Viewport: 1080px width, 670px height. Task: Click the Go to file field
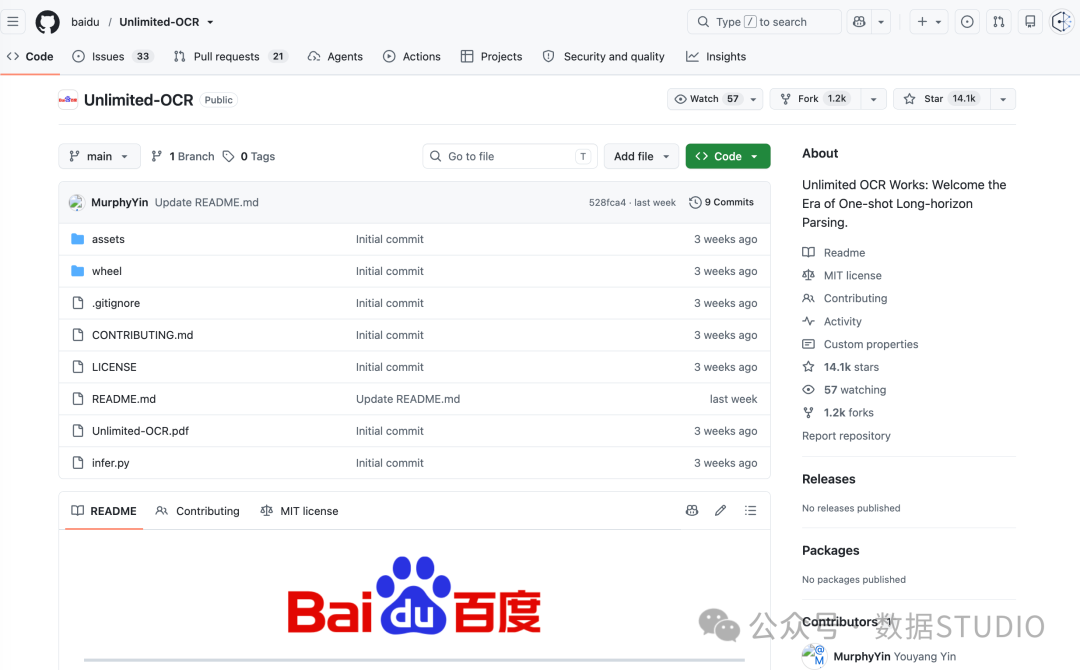(x=510, y=156)
